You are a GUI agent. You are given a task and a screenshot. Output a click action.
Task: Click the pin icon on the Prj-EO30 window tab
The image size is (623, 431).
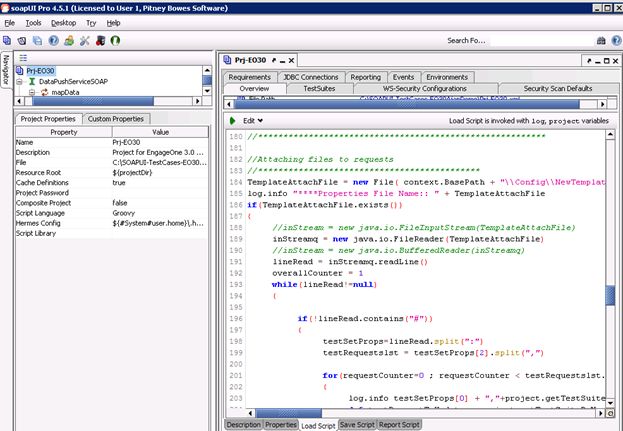274,60
